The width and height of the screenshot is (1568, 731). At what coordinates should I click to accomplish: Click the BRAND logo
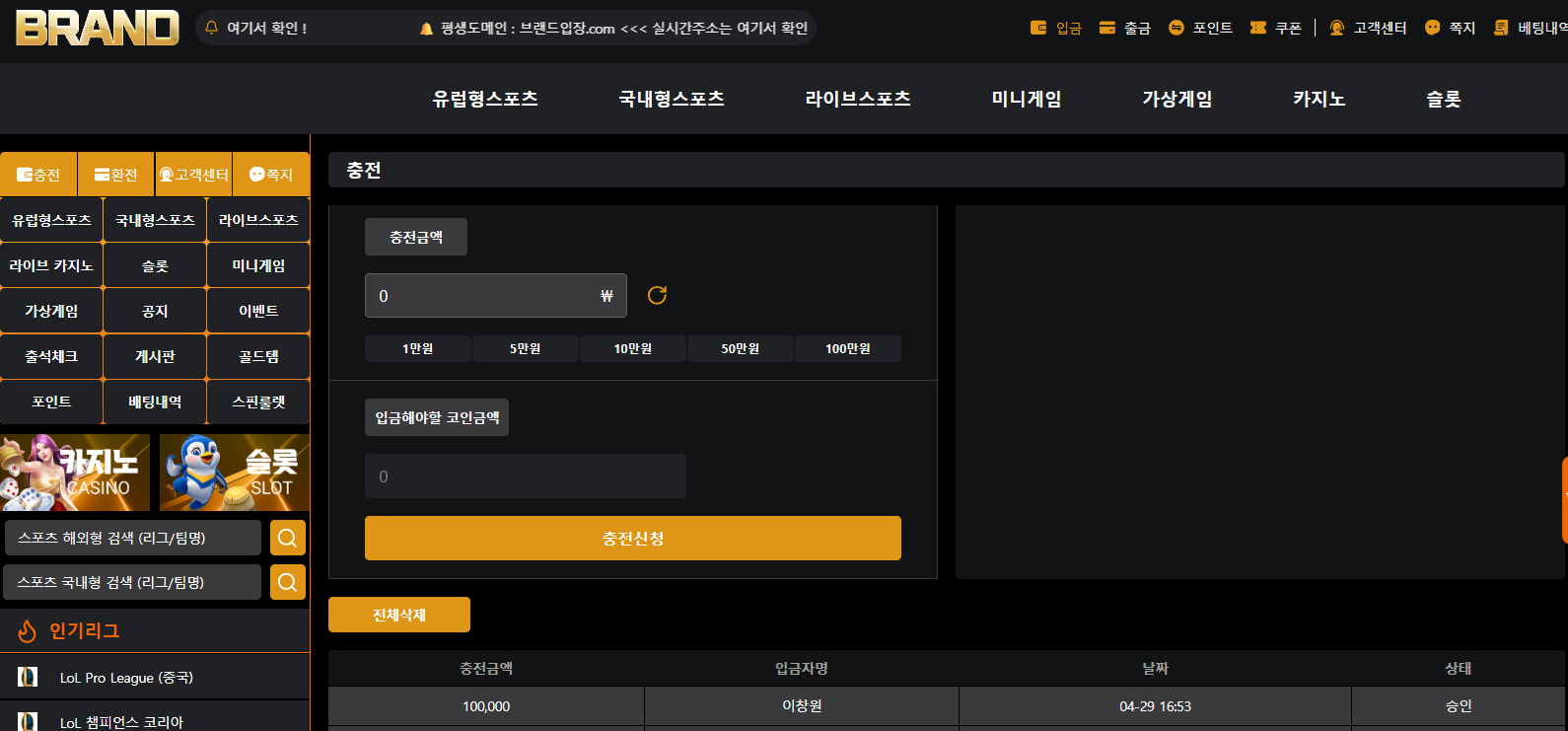pos(98,28)
